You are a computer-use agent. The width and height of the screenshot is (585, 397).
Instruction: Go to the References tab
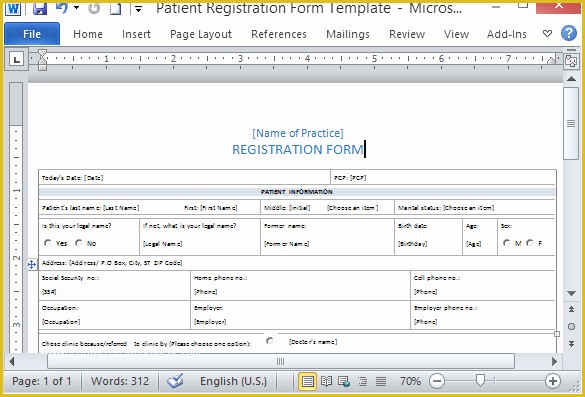tap(279, 34)
